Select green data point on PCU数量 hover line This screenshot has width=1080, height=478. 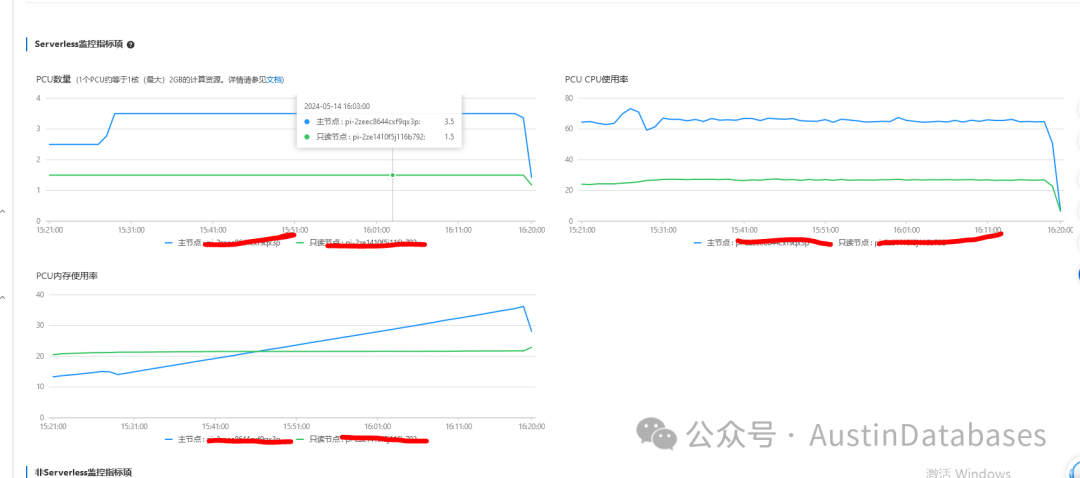click(x=393, y=175)
